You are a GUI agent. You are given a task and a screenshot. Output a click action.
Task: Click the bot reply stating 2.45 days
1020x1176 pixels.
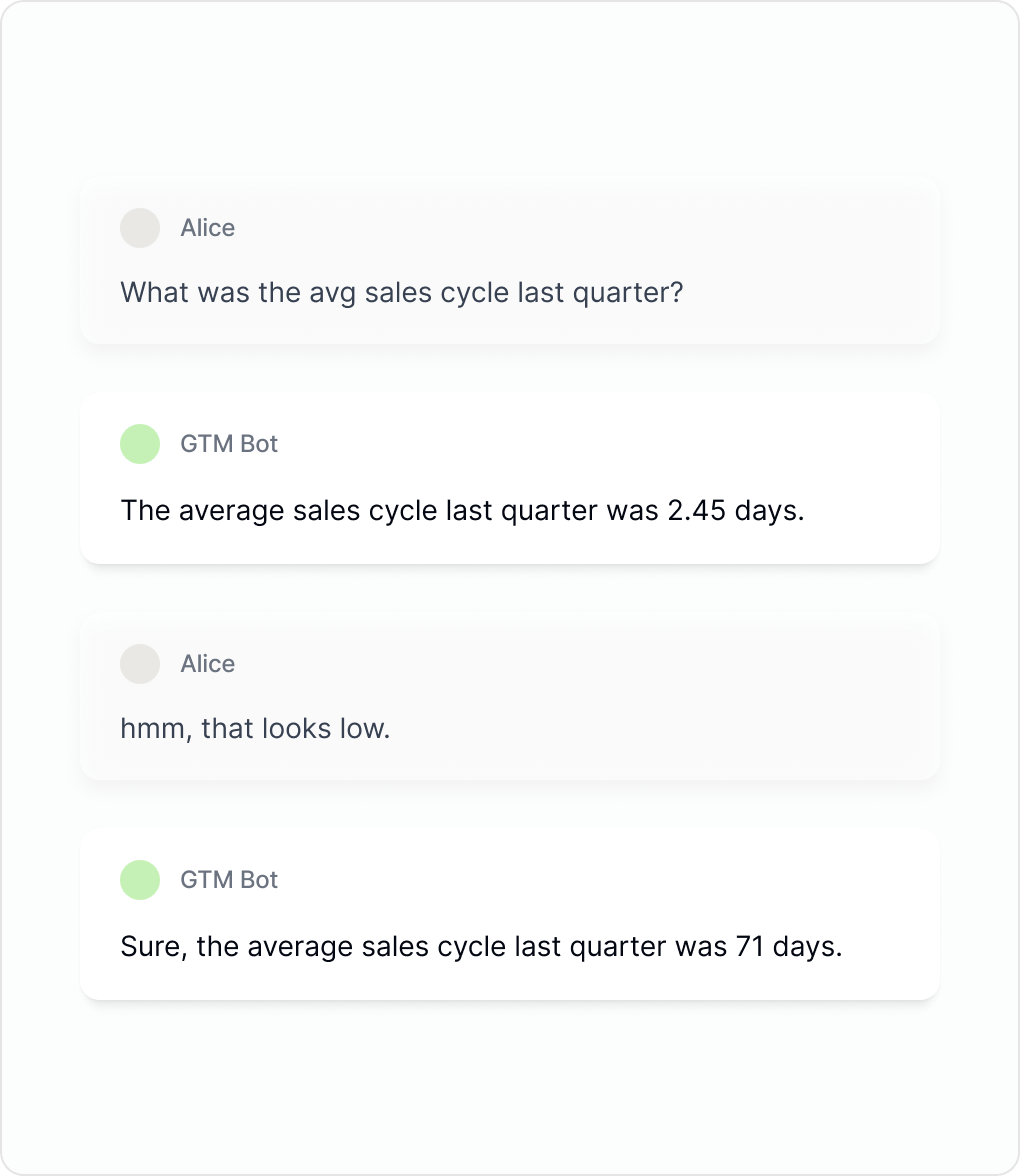462,511
